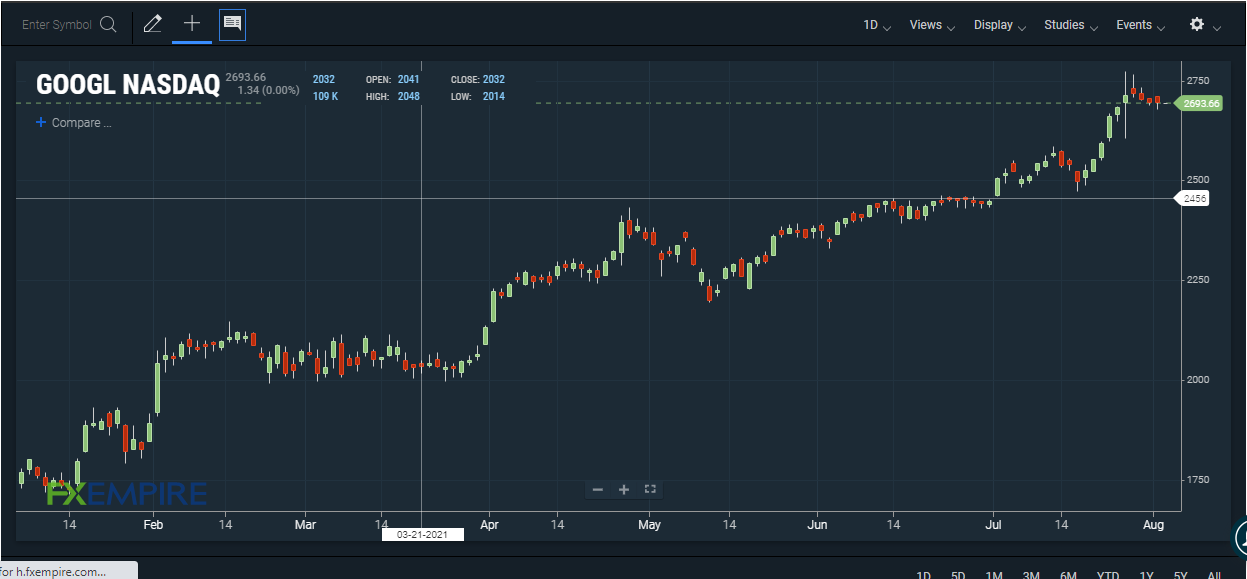The height and width of the screenshot is (579, 1247).
Task: Click the Feb date axis label
Action: click(153, 524)
